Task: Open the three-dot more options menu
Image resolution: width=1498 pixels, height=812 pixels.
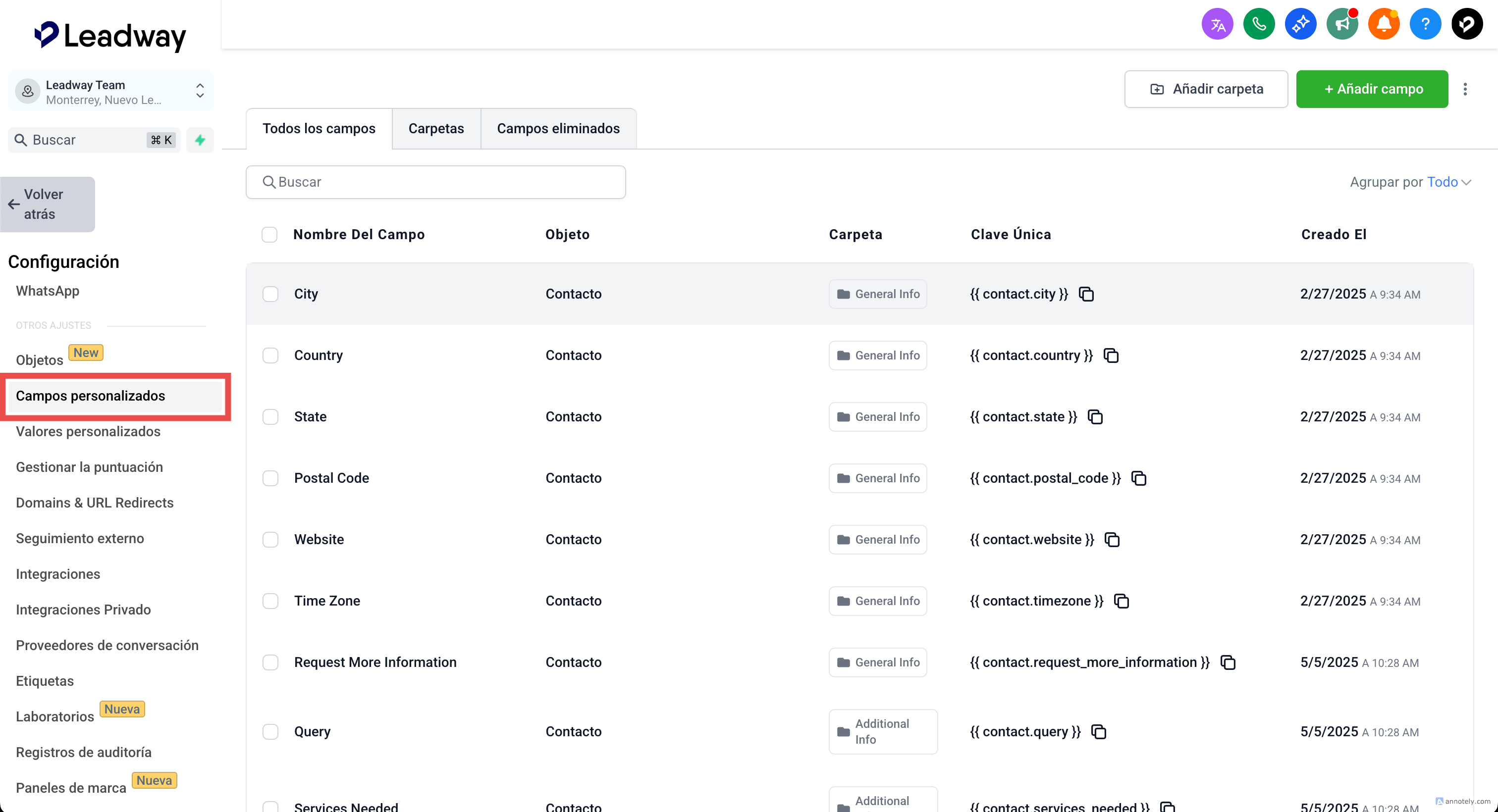Action: pyautogui.click(x=1465, y=89)
